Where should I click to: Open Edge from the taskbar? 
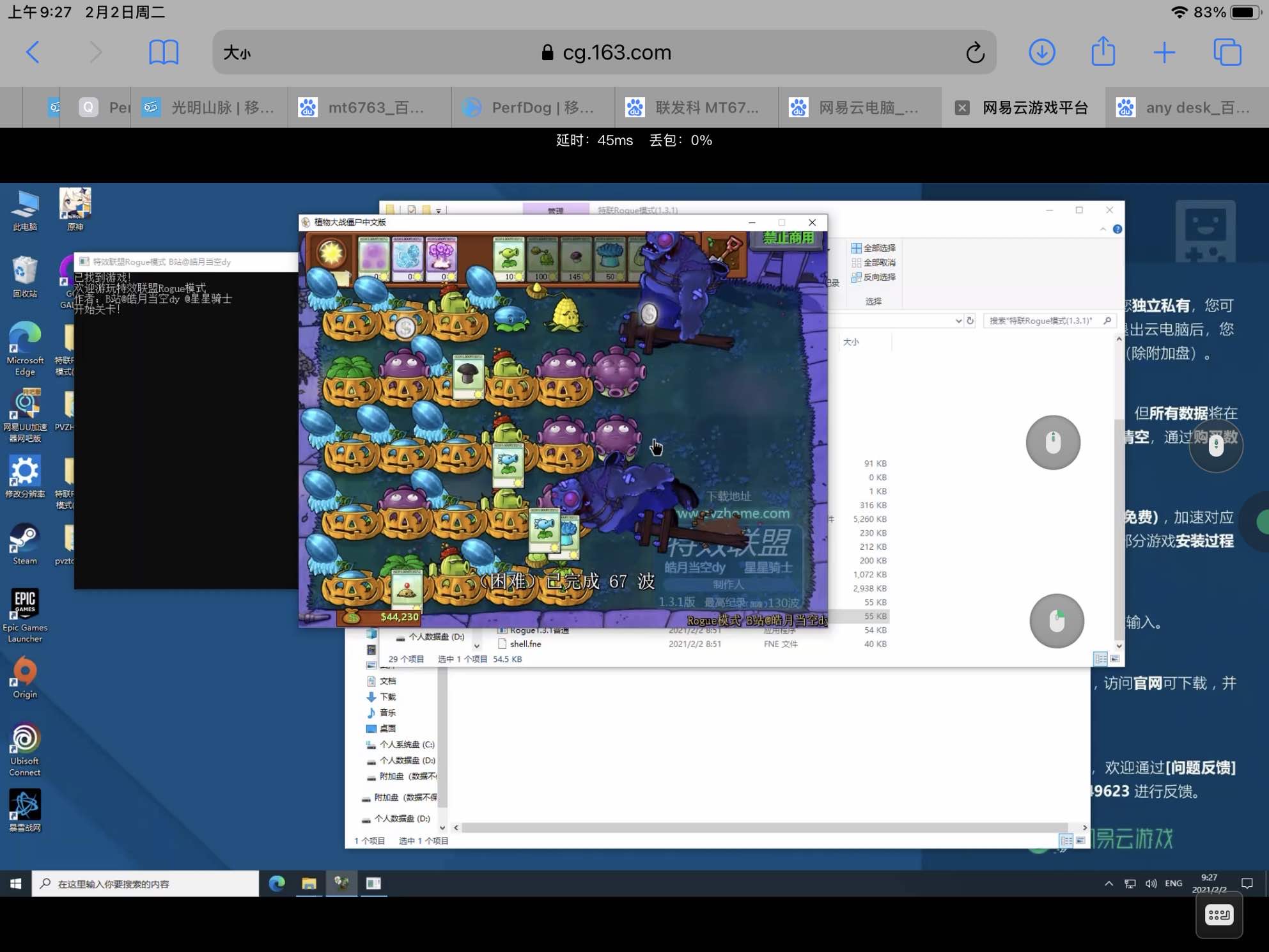tap(277, 884)
